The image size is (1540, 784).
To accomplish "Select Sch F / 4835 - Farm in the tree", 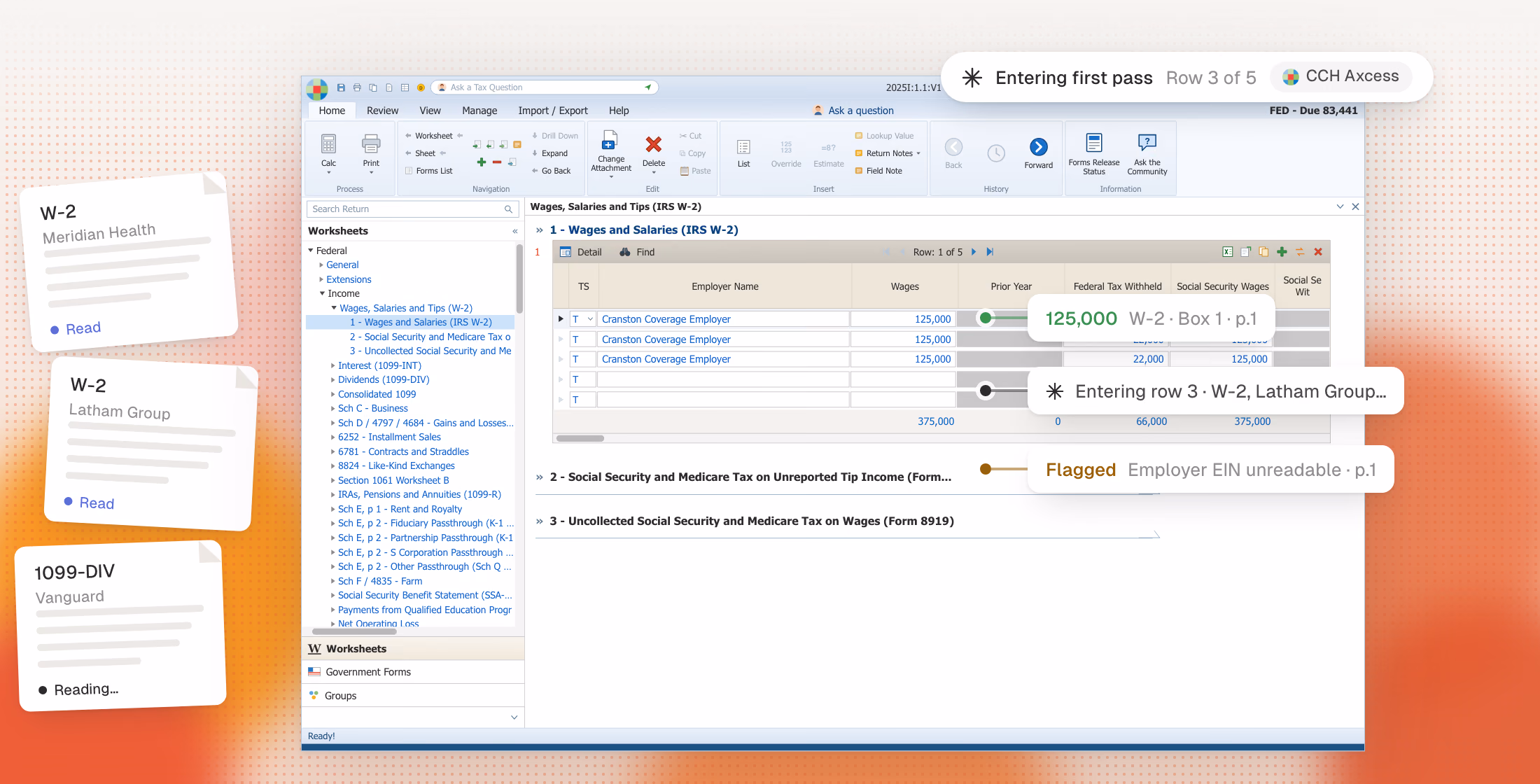I will (x=380, y=581).
